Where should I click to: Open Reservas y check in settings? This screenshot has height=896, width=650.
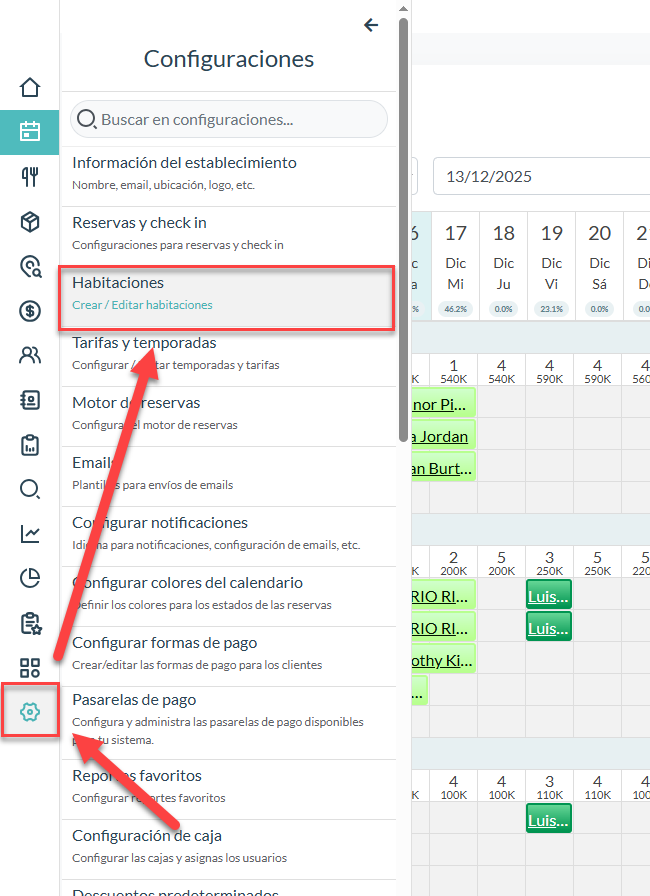click(229, 232)
